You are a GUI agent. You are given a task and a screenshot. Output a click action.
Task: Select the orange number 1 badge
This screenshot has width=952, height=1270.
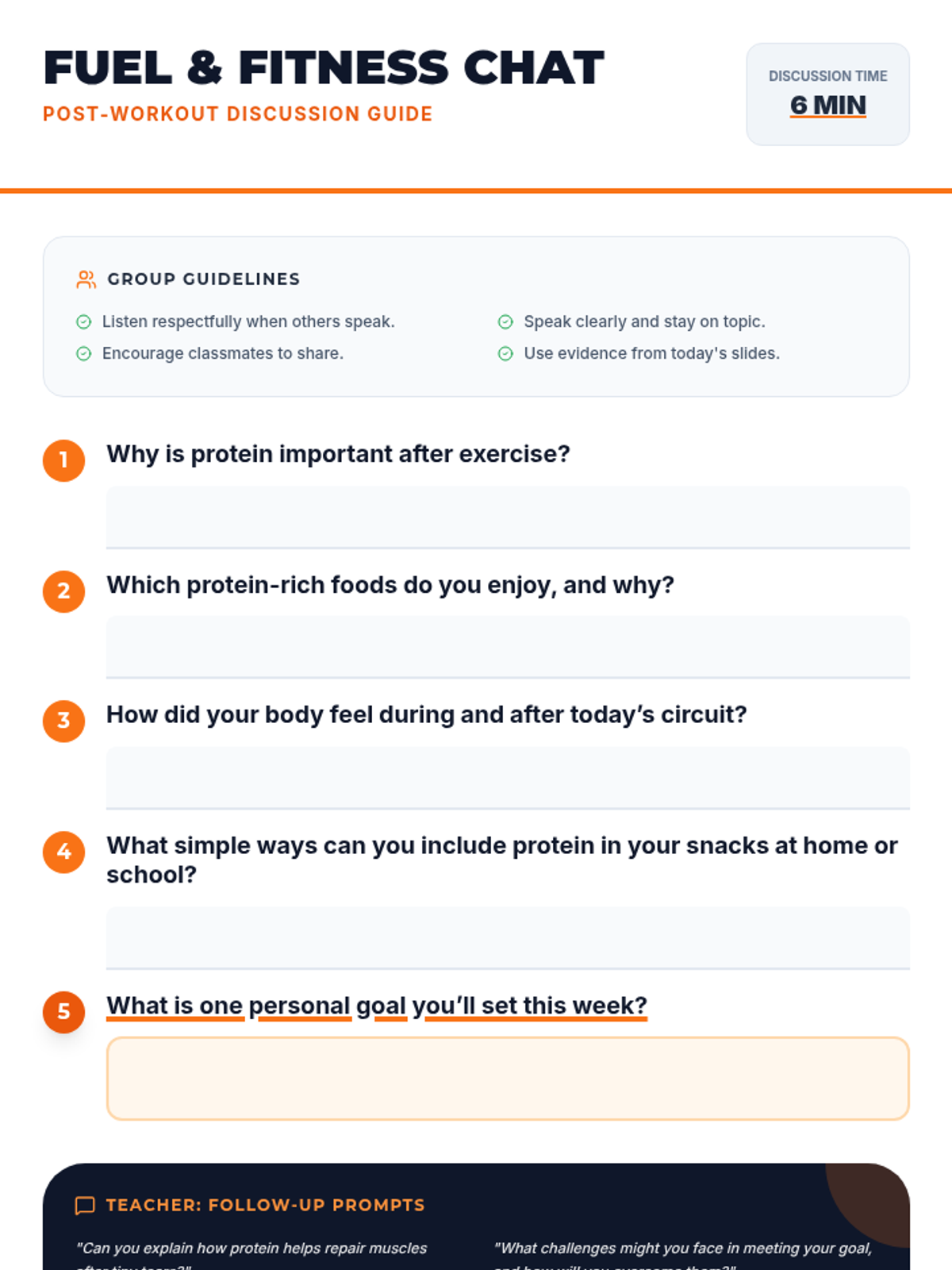(64, 460)
